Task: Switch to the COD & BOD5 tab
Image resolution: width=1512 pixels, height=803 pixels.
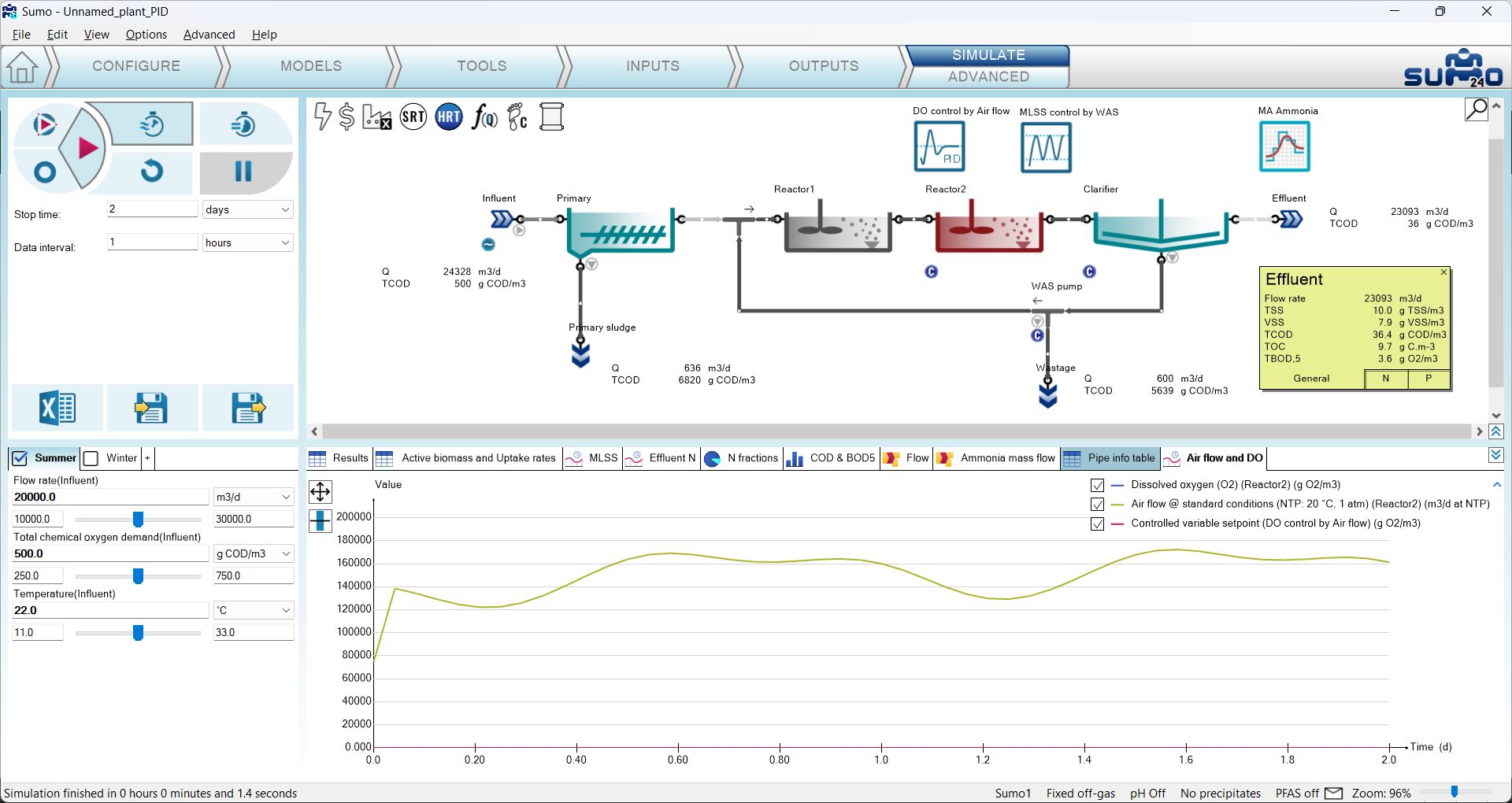Action: (x=832, y=458)
